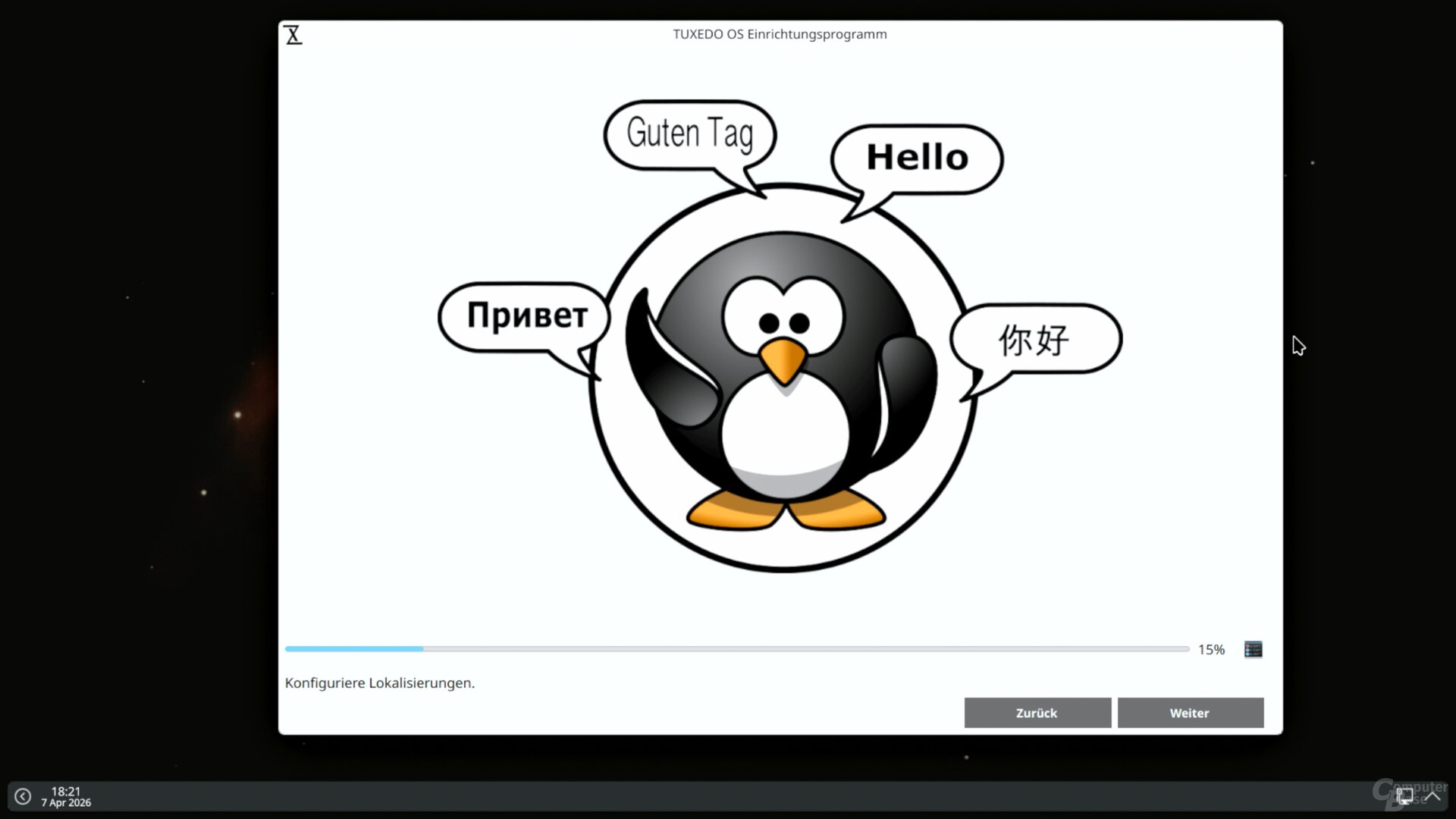Viewport: 1456px width, 819px height.
Task: Click the penguin slideshow image
Action: [780, 335]
